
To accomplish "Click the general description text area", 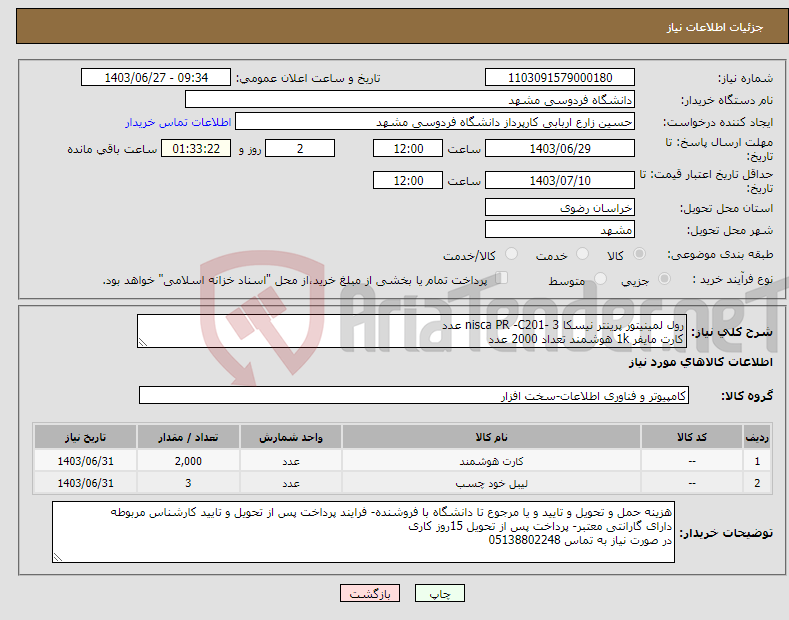I will [411, 331].
